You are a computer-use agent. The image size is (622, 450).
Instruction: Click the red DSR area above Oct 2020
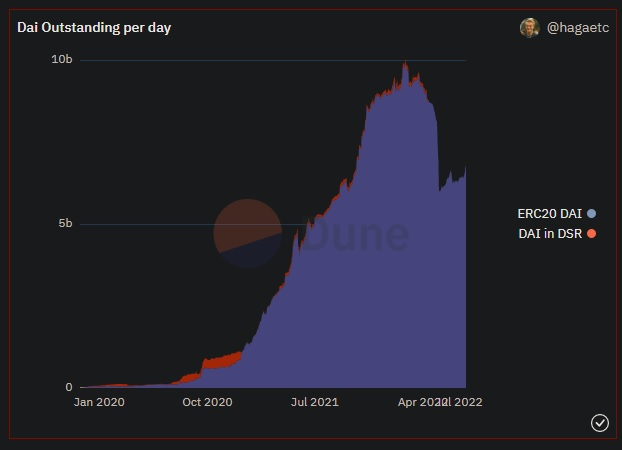(220, 358)
